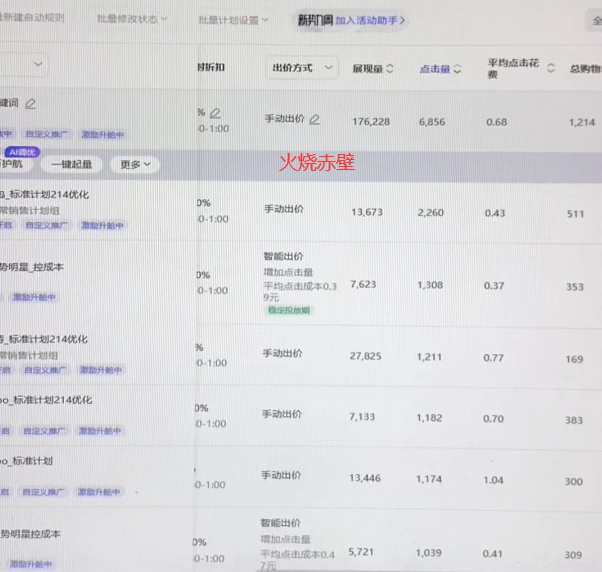This screenshot has width=602, height=572.
Task: Sort by 平均点击花费 column arrows
Action: [x=551, y=68]
